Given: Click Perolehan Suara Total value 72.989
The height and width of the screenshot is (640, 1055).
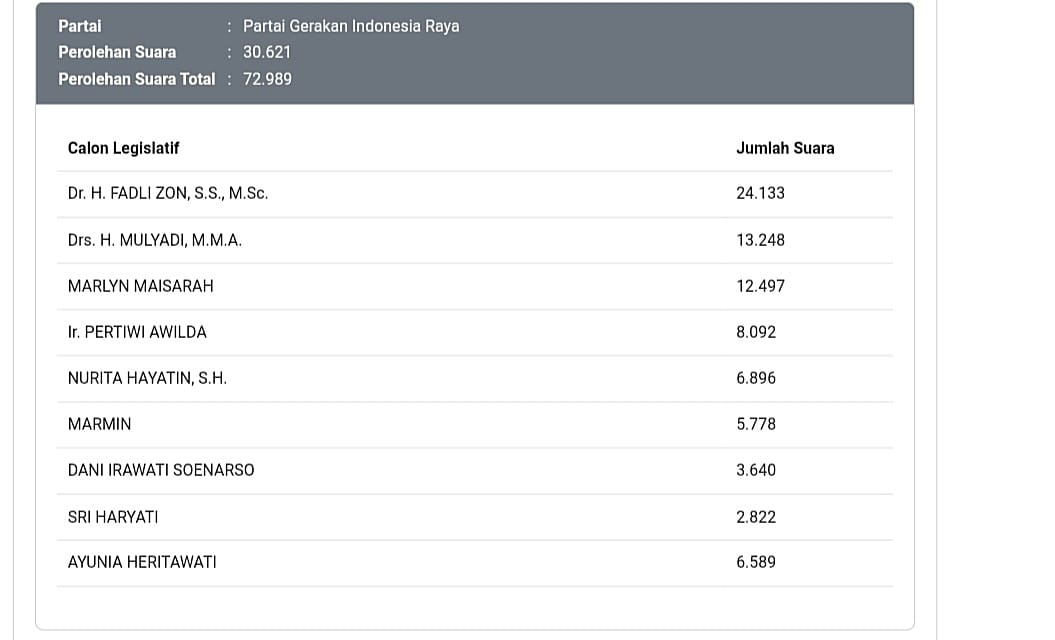Looking at the screenshot, I should 267,79.
